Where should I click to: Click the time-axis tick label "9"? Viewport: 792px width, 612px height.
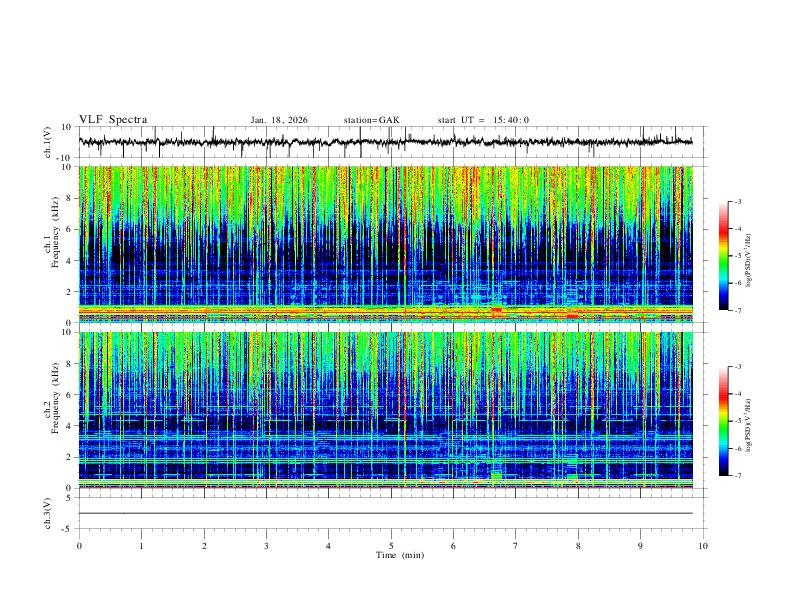640,546
